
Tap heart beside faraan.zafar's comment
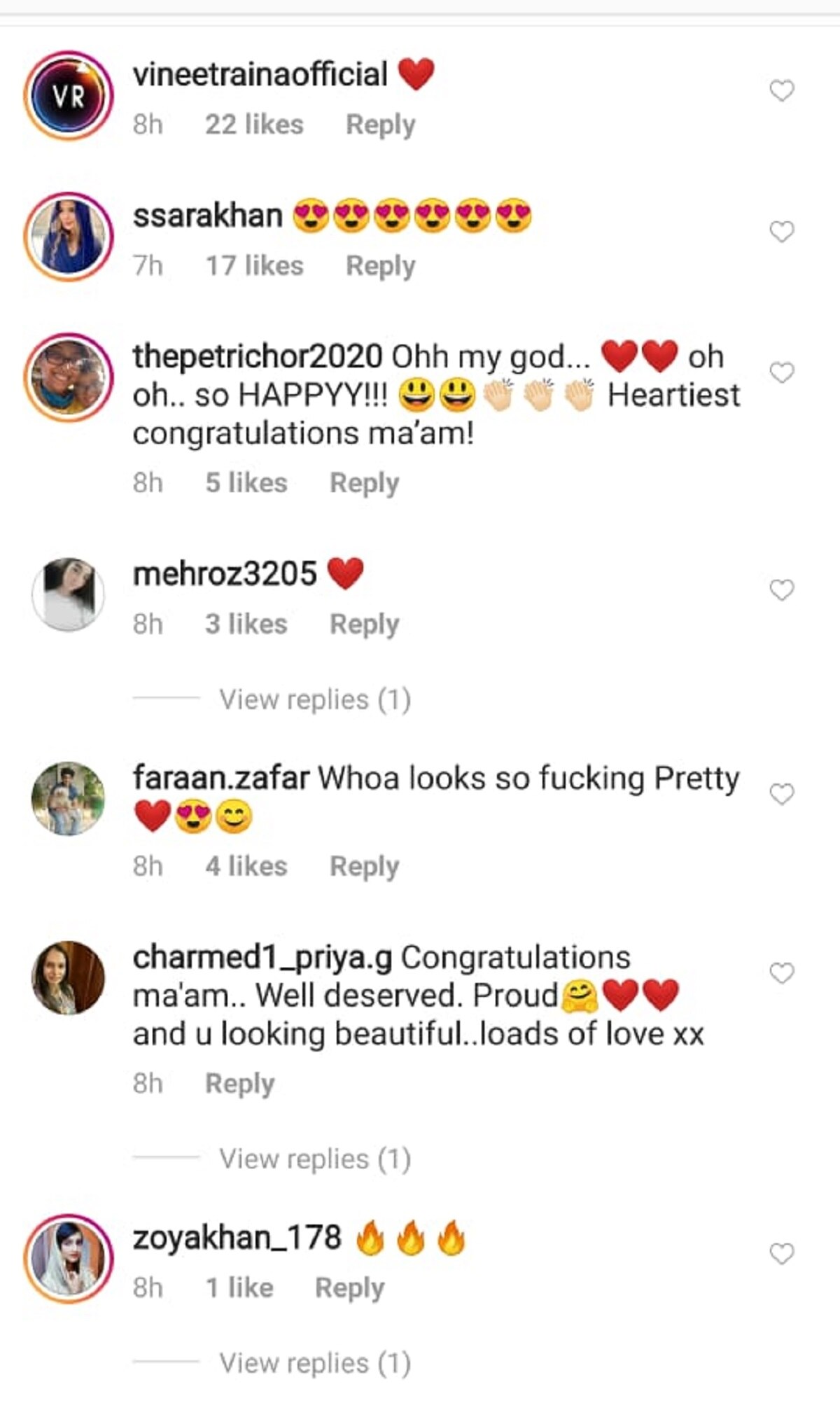point(781,794)
